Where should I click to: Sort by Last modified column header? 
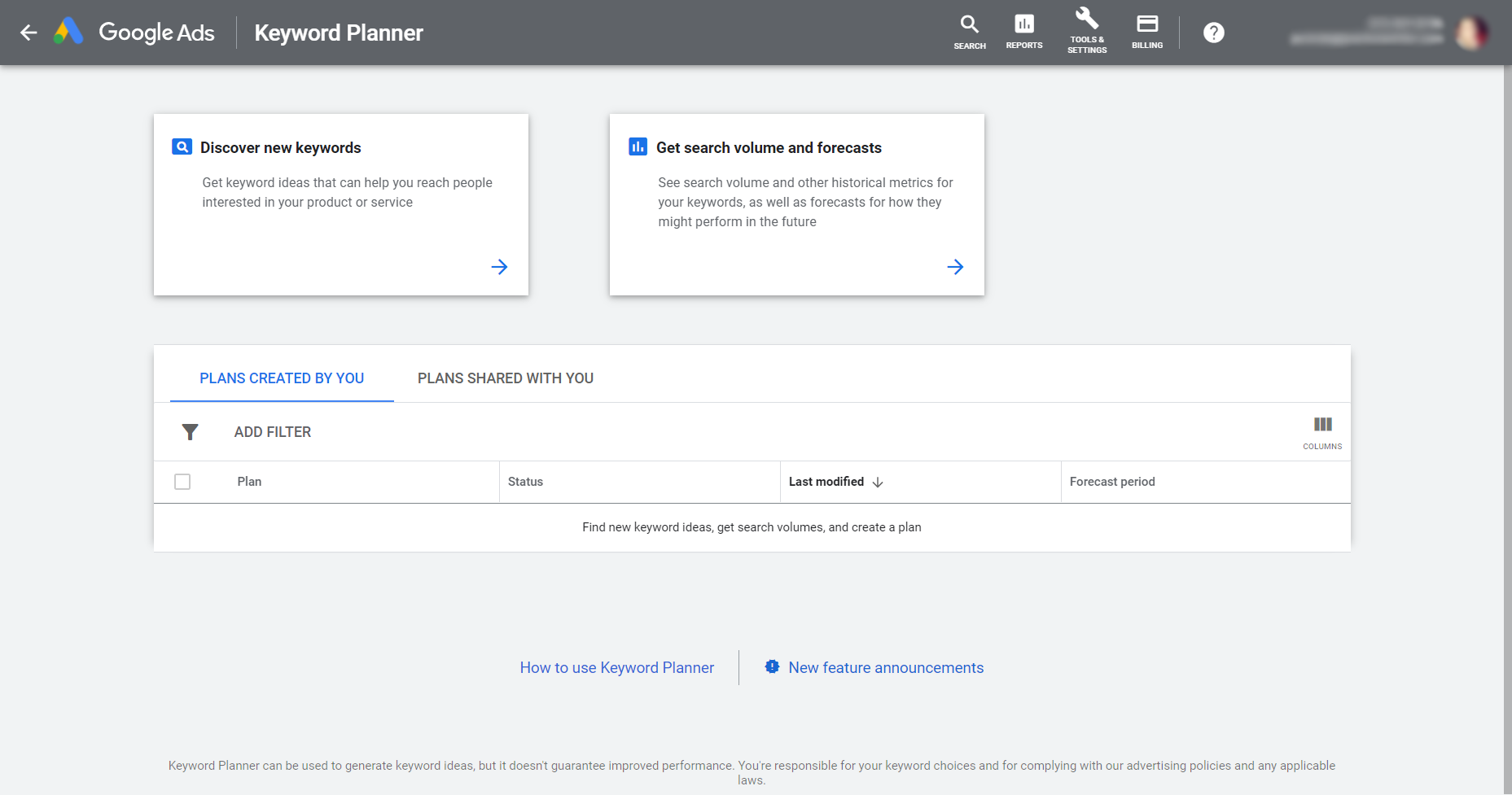click(x=826, y=482)
